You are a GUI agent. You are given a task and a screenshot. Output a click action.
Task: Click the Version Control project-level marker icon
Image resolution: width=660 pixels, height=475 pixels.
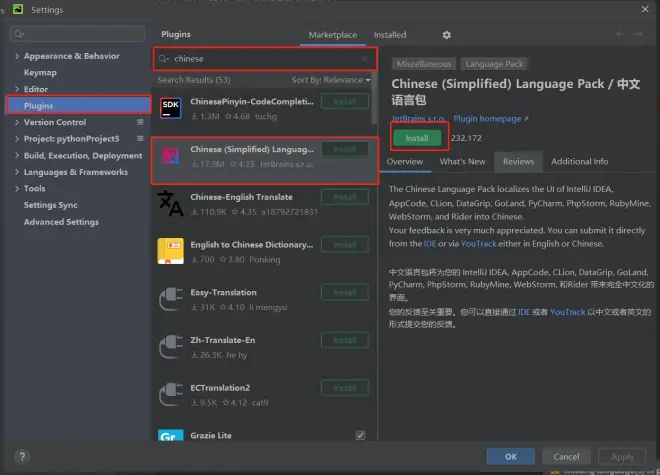(140, 122)
